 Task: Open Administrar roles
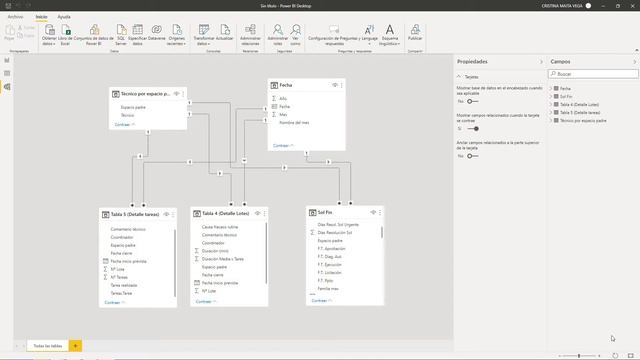(x=278, y=35)
